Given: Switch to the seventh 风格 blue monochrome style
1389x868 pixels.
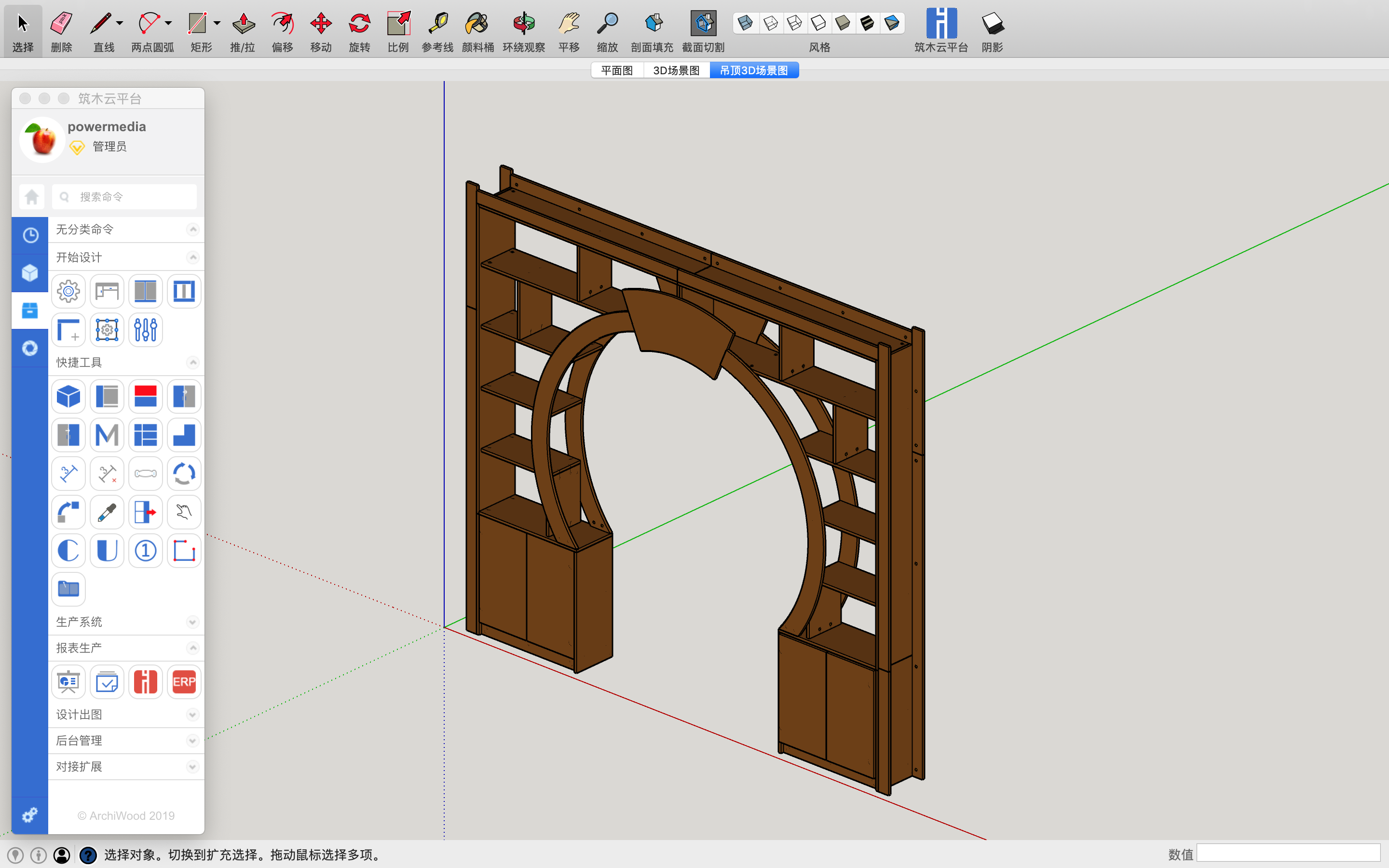Looking at the screenshot, I should 891,23.
